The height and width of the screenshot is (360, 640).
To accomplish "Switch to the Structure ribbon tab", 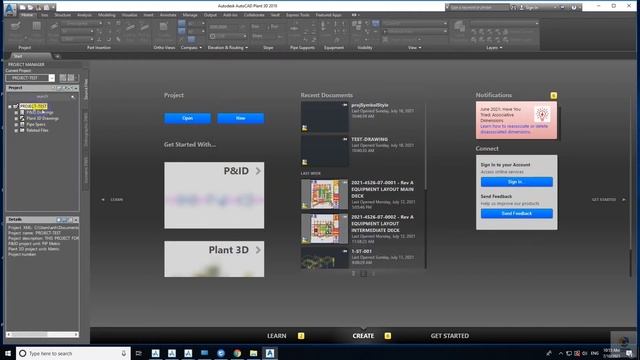I will [62, 15].
